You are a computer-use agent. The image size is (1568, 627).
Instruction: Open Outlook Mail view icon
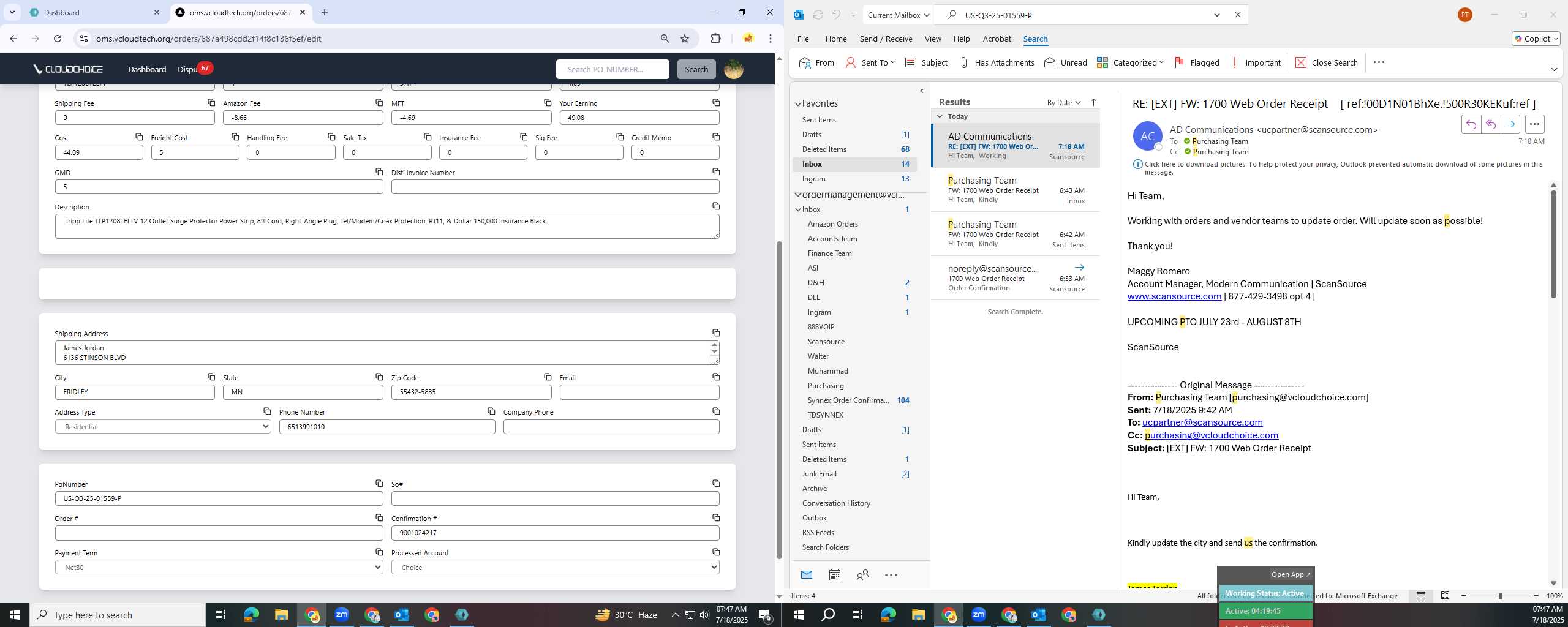point(807,575)
